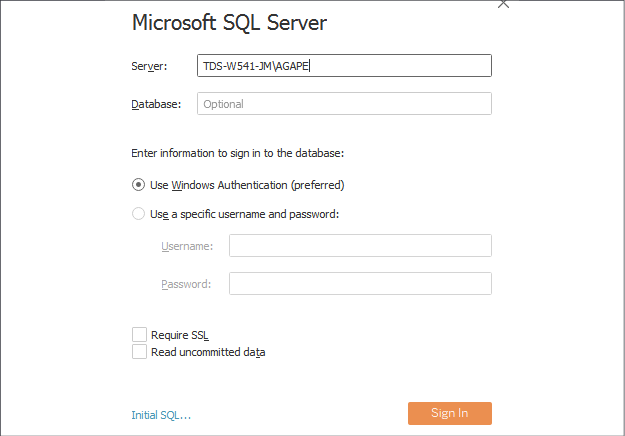The image size is (625, 436).
Task: Choose specific username and password radio button
Action: 138,214
